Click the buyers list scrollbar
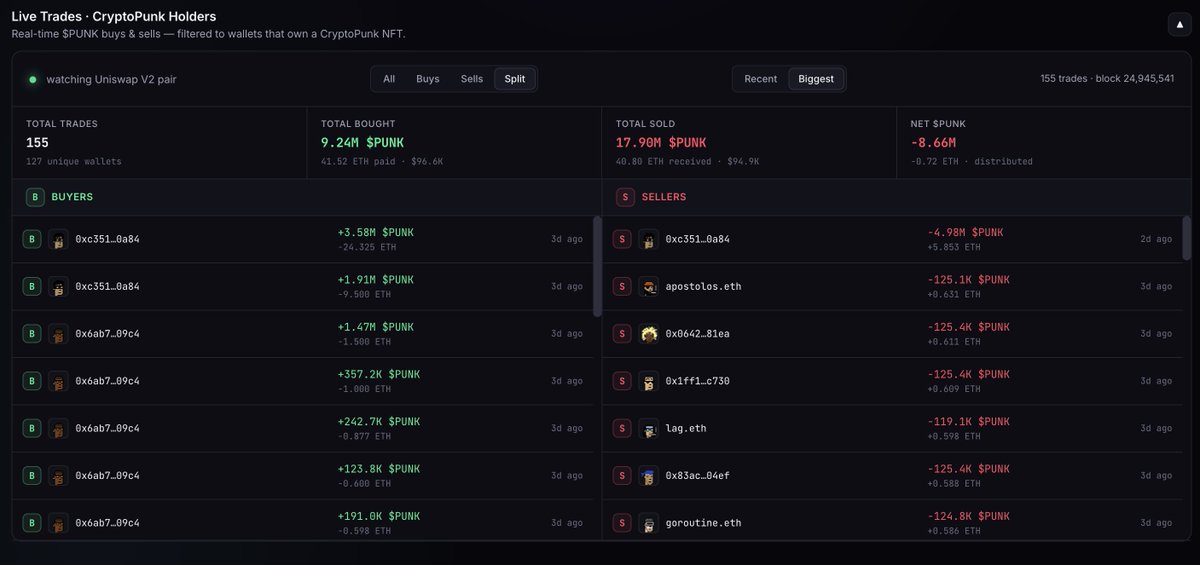This screenshot has height=565, width=1200. 597,266
